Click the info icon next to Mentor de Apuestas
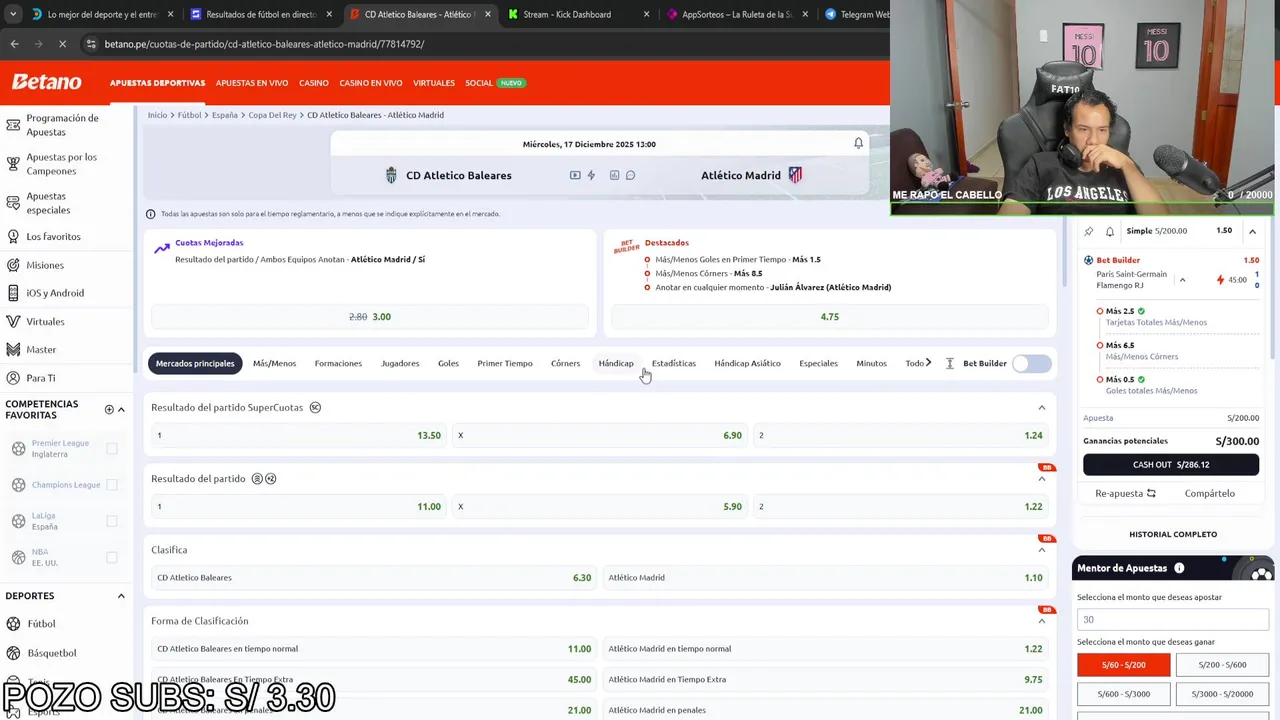Viewport: 1280px width, 720px height. pyautogui.click(x=1179, y=568)
